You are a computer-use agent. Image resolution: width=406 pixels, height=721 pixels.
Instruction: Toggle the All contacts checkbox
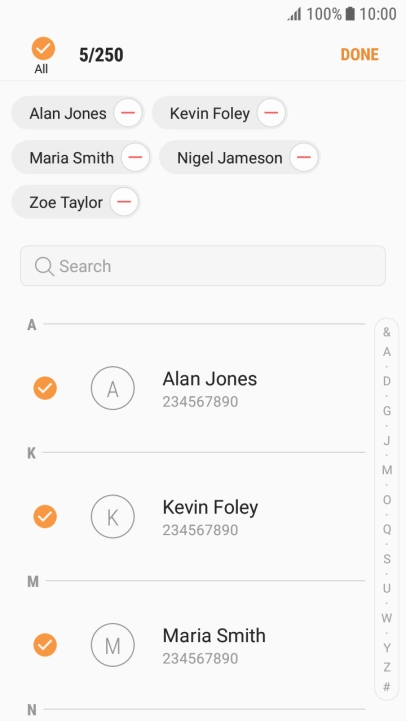(x=43, y=49)
